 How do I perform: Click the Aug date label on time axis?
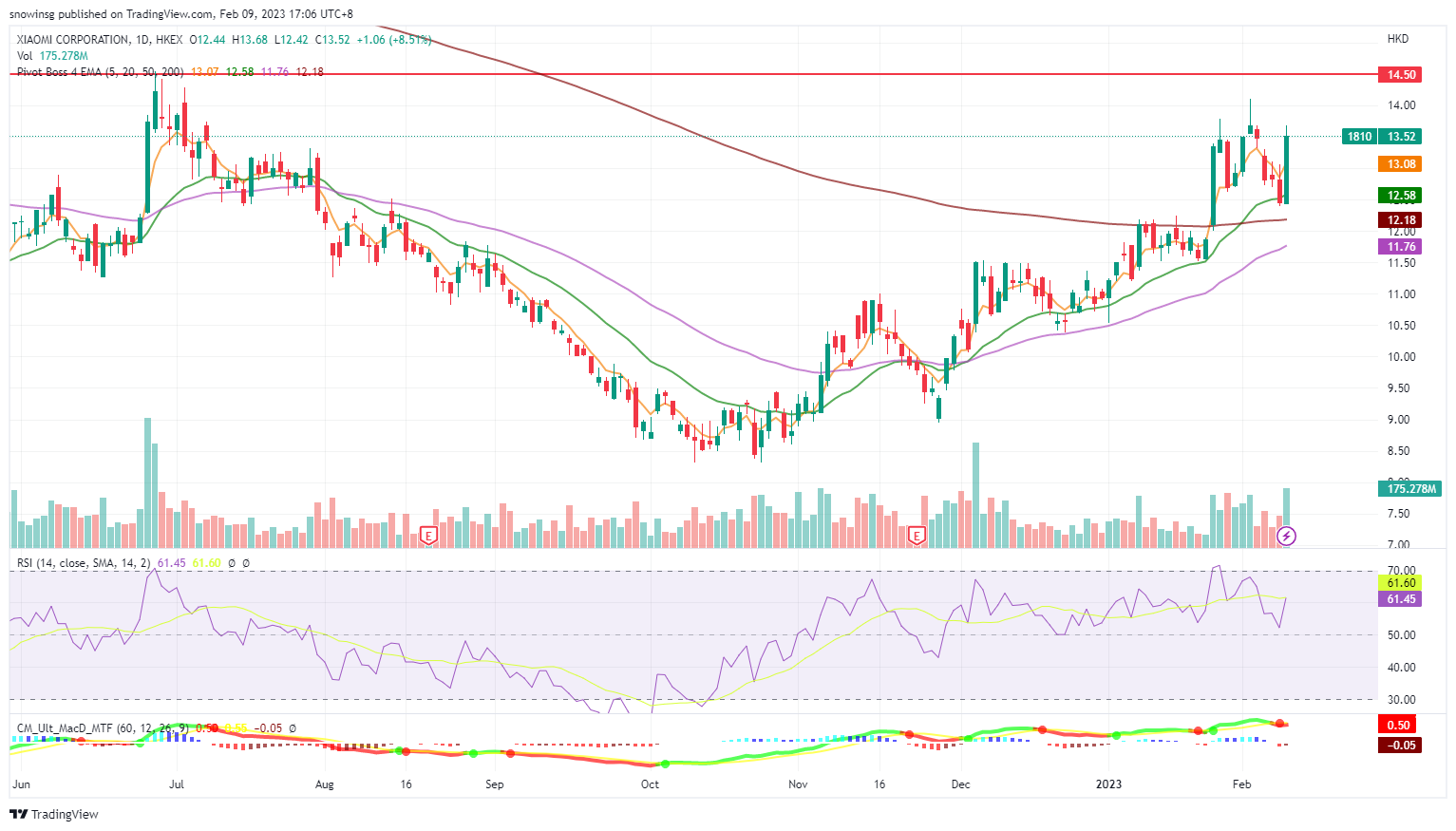(324, 784)
